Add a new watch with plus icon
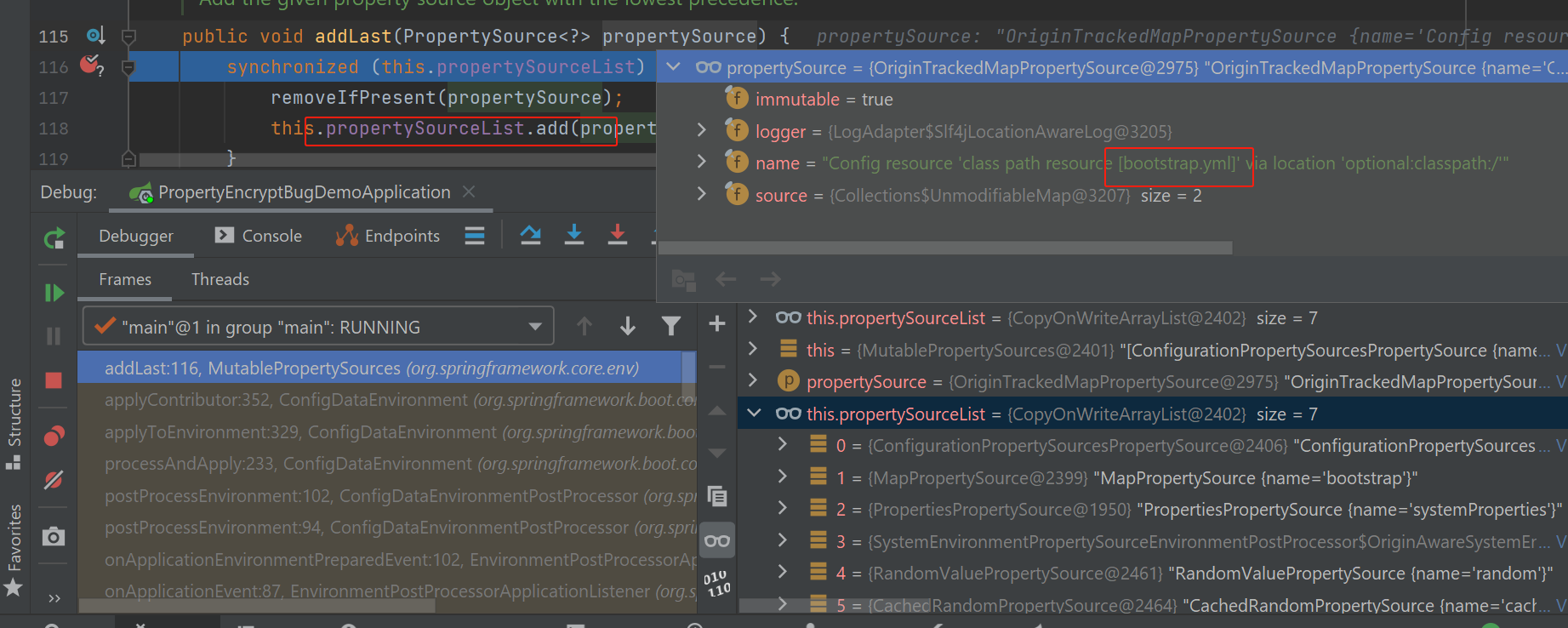This screenshot has height=628, width=1568. [x=717, y=323]
